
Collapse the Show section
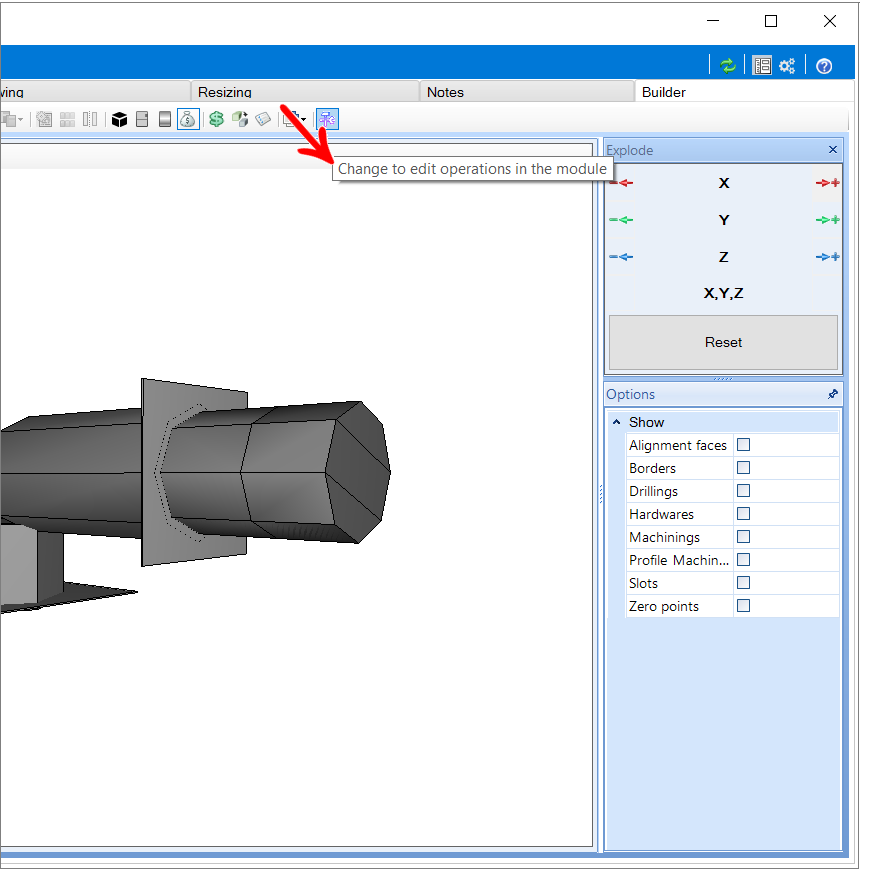click(617, 422)
